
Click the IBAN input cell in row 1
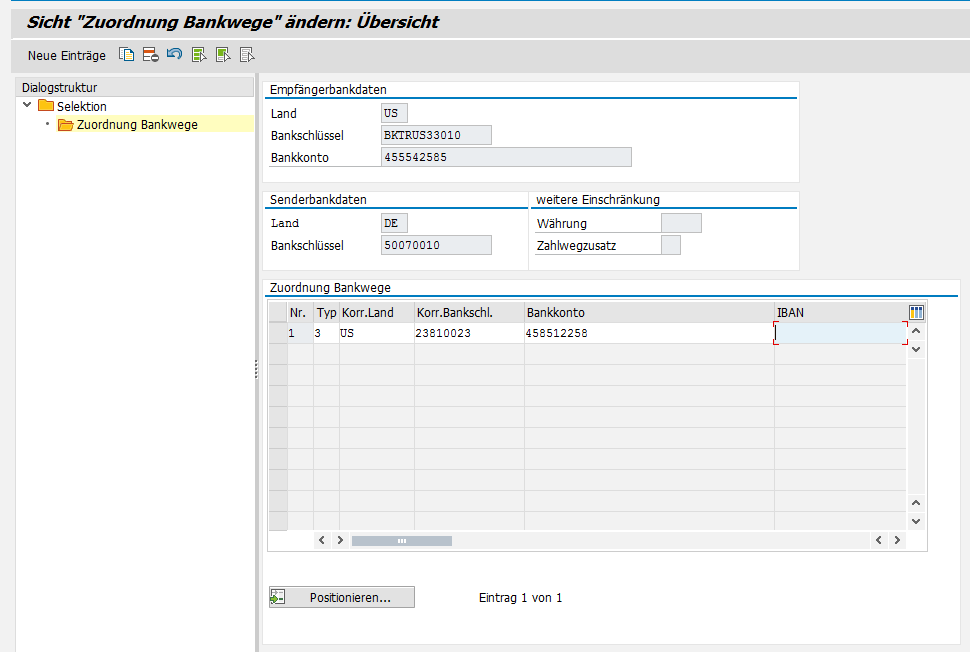tap(840, 333)
